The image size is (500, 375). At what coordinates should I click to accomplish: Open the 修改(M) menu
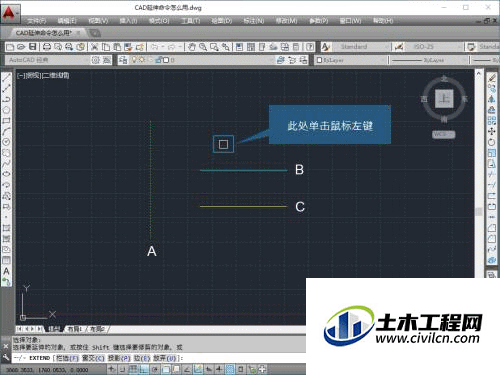point(286,21)
